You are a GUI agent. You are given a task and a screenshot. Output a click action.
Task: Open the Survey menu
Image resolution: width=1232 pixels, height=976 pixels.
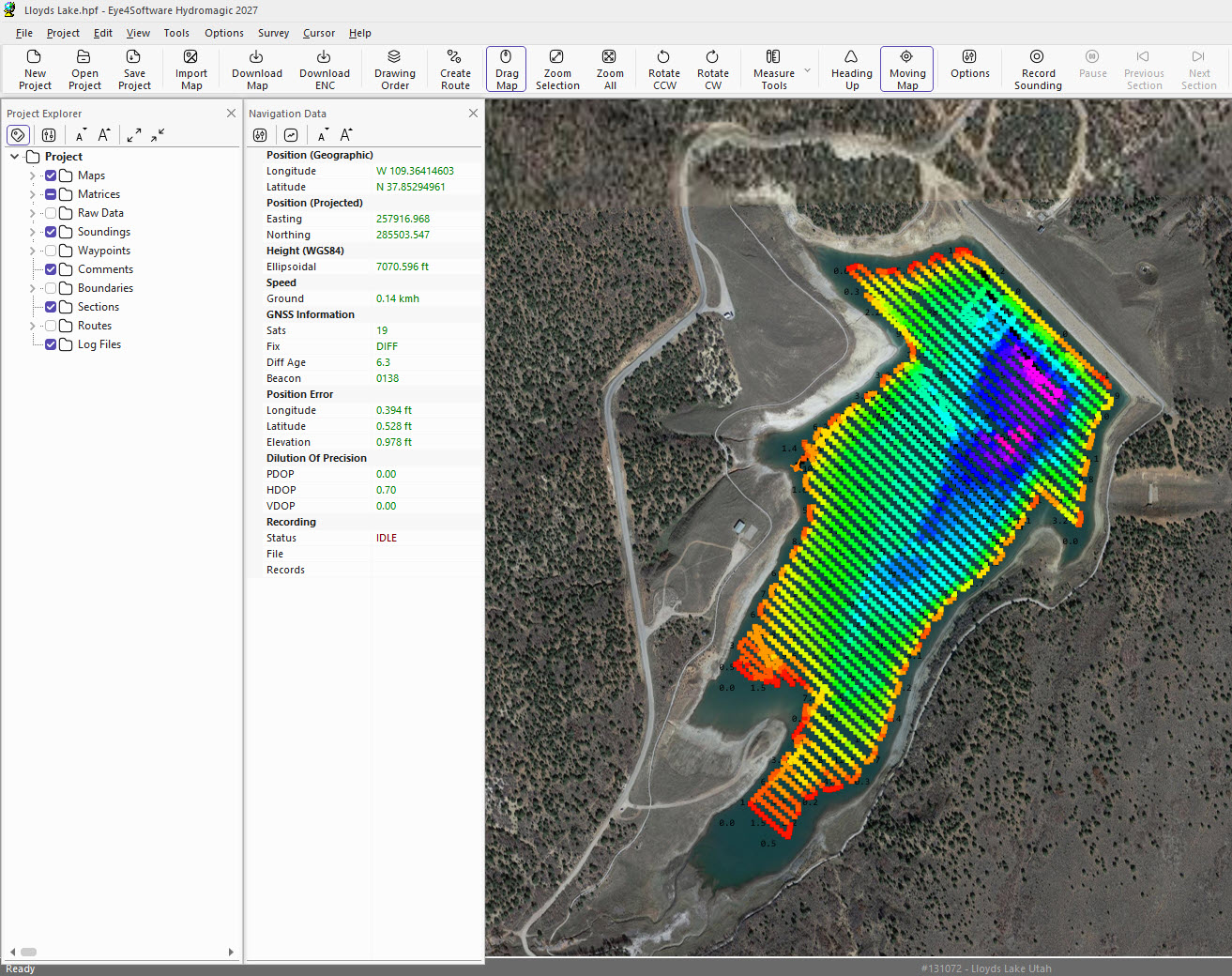[x=273, y=33]
